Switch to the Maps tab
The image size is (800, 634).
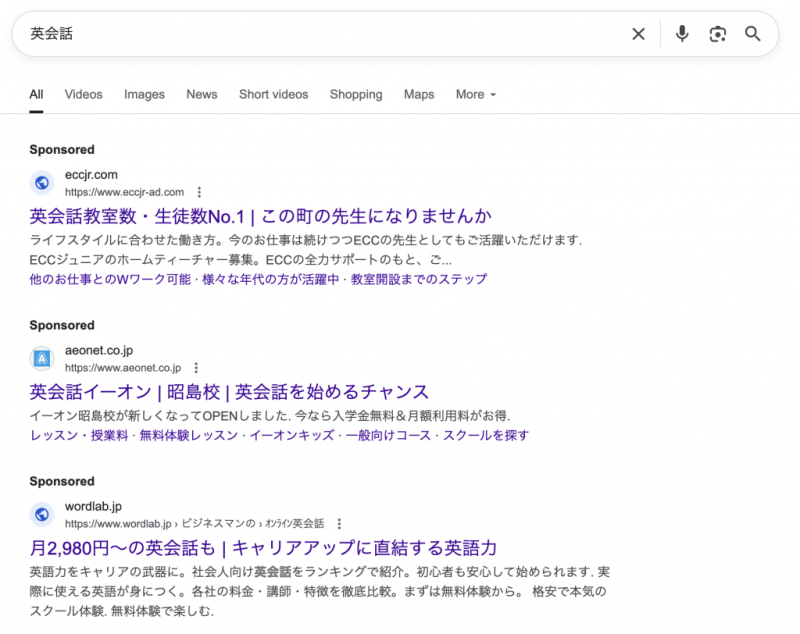coord(419,94)
